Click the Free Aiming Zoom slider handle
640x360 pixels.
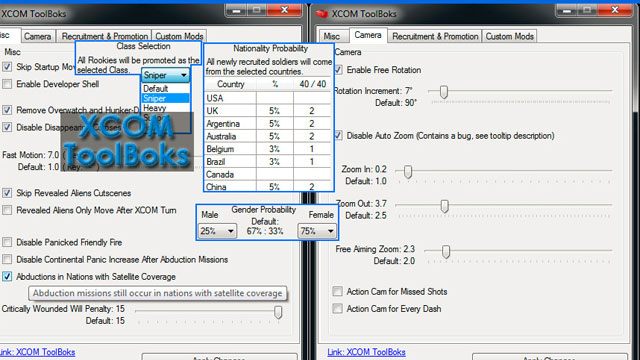pyautogui.click(x=446, y=251)
